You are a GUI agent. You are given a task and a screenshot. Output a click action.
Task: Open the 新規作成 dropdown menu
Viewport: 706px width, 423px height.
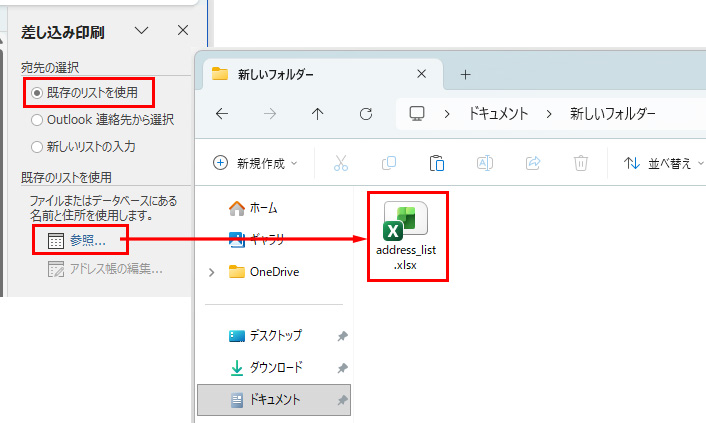255,163
